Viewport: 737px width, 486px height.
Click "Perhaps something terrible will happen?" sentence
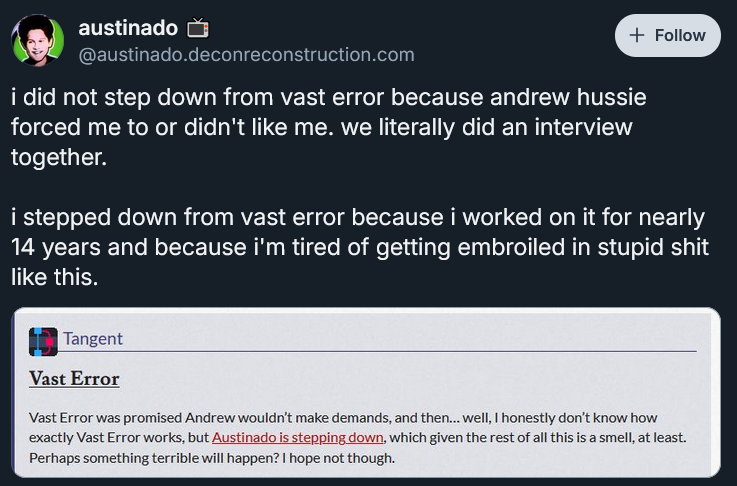pyautogui.click(x=154, y=458)
